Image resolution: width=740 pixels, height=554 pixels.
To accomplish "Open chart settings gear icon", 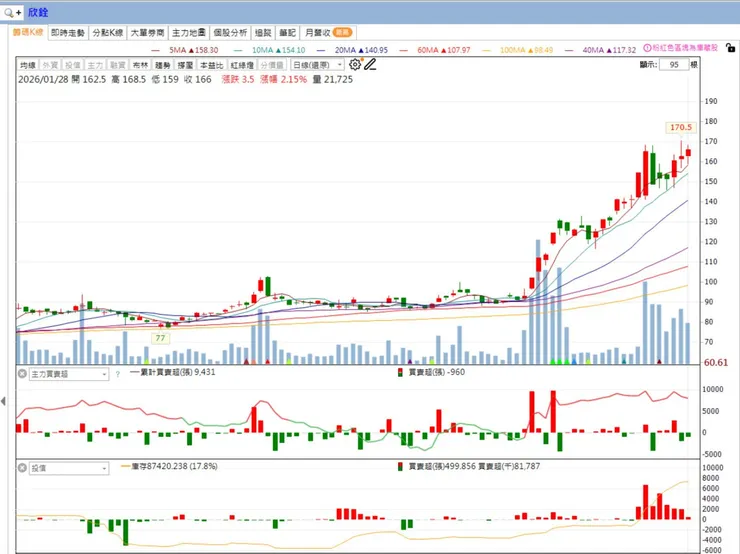I will coord(355,65).
